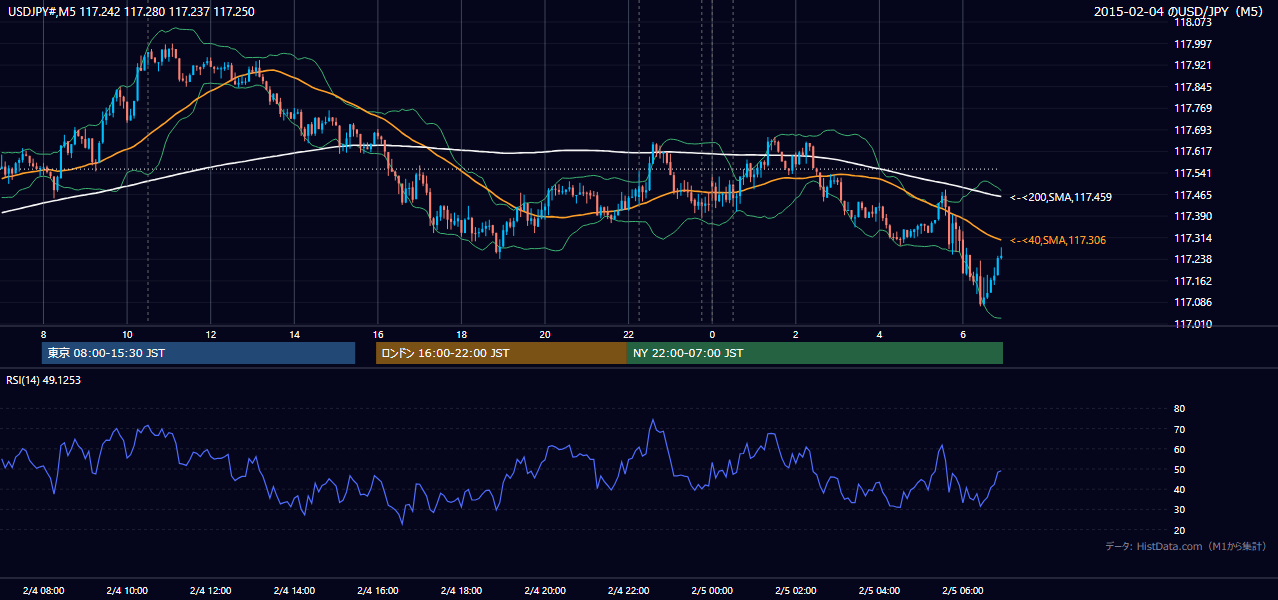The image size is (1278, 600).
Task: Click price level 117.238 on price axis
Action: pyautogui.click(x=1194, y=259)
